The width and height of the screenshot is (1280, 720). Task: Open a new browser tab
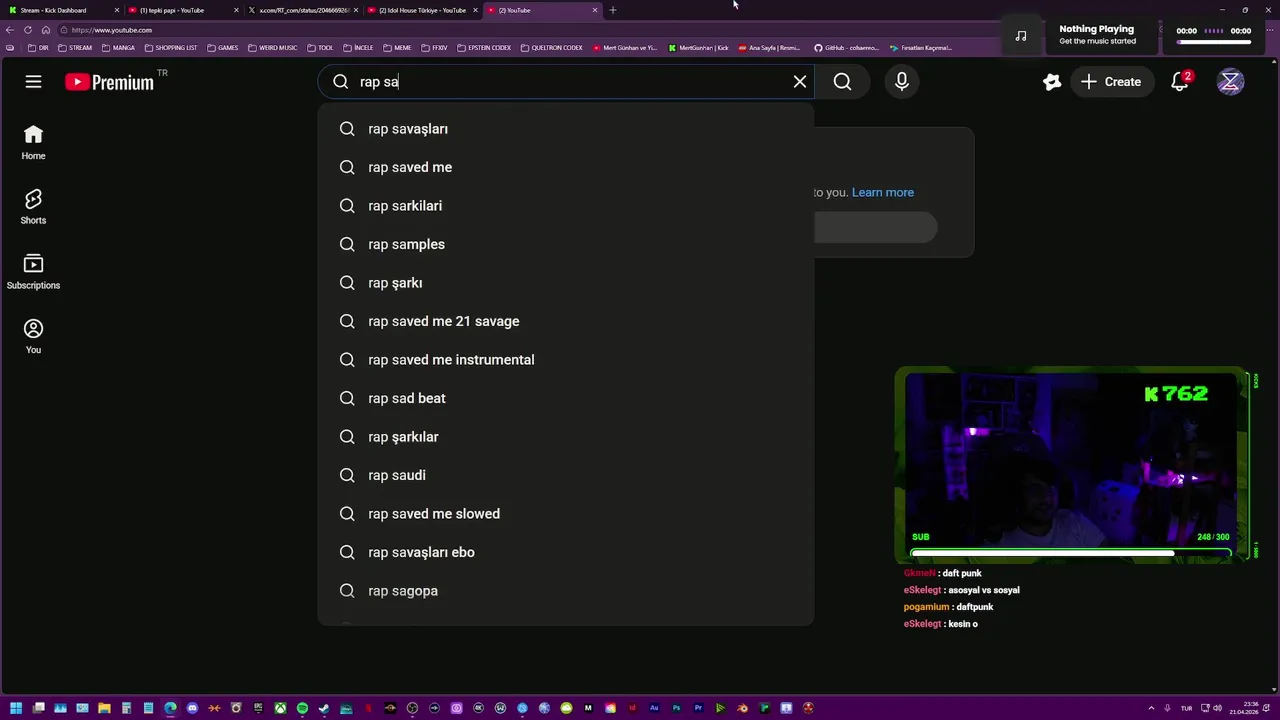tap(613, 10)
